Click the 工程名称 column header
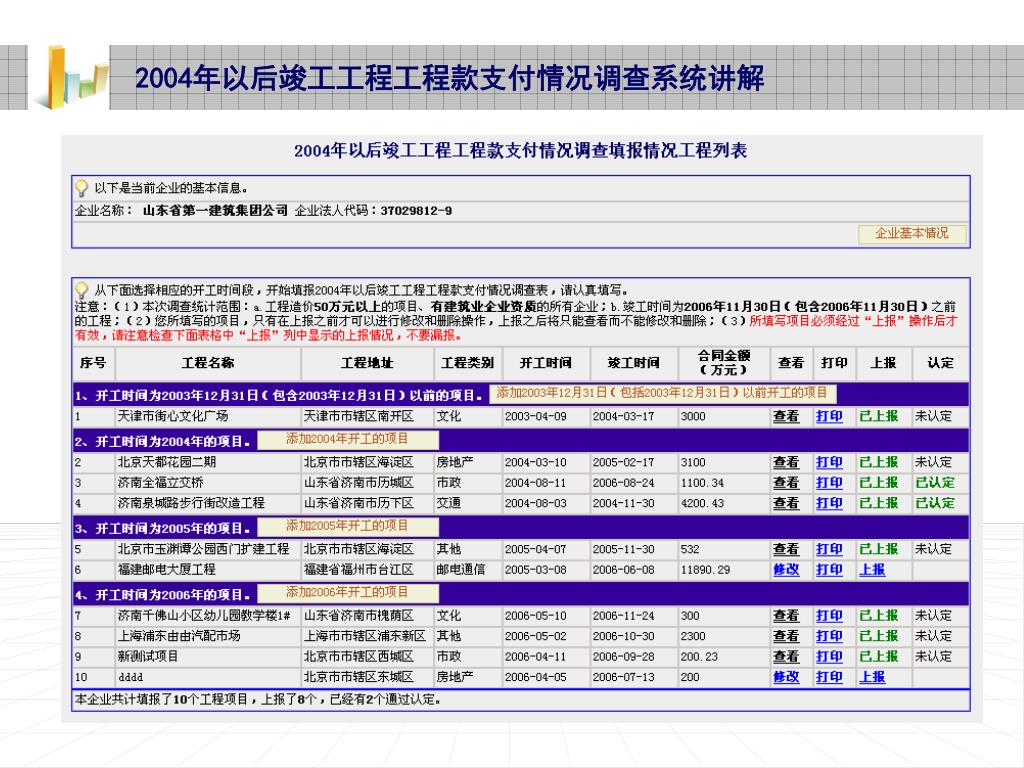Image resolution: width=1024 pixels, height=768 pixels. coord(208,362)
